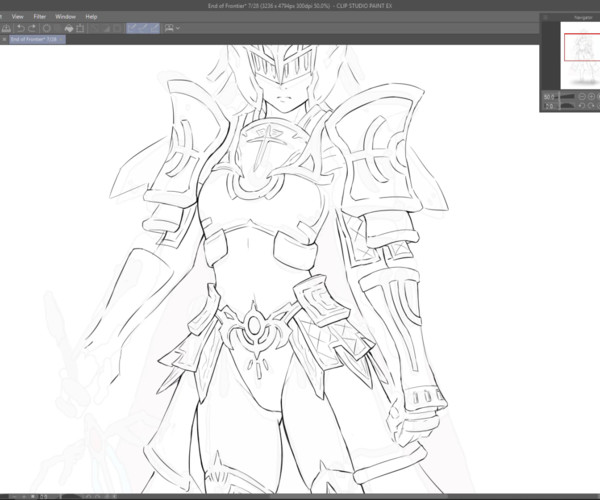The width and height of the screenshot is (600, 500).
Task: Close the End of Frontier canvas tab
Action: coord(62,39)
